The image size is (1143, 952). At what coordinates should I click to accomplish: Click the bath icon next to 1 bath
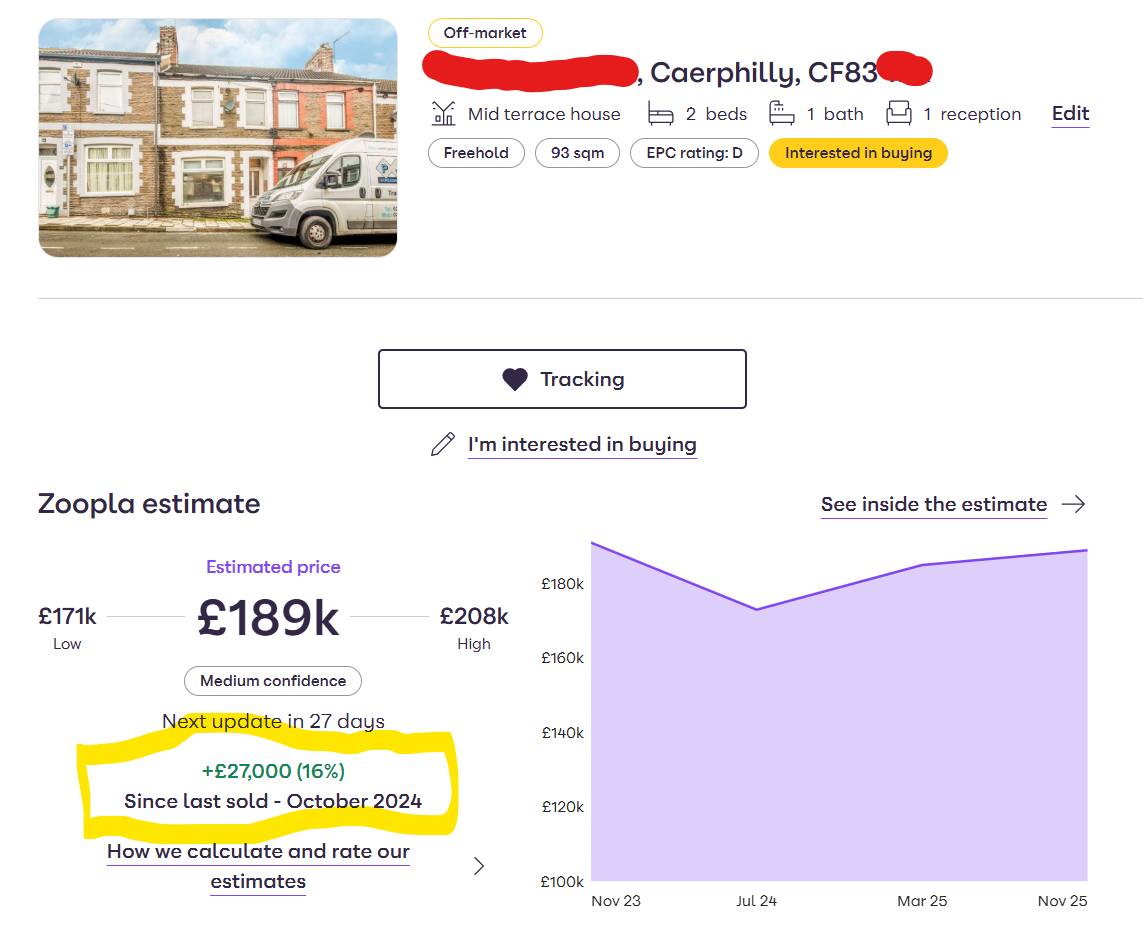coord(782,114)
